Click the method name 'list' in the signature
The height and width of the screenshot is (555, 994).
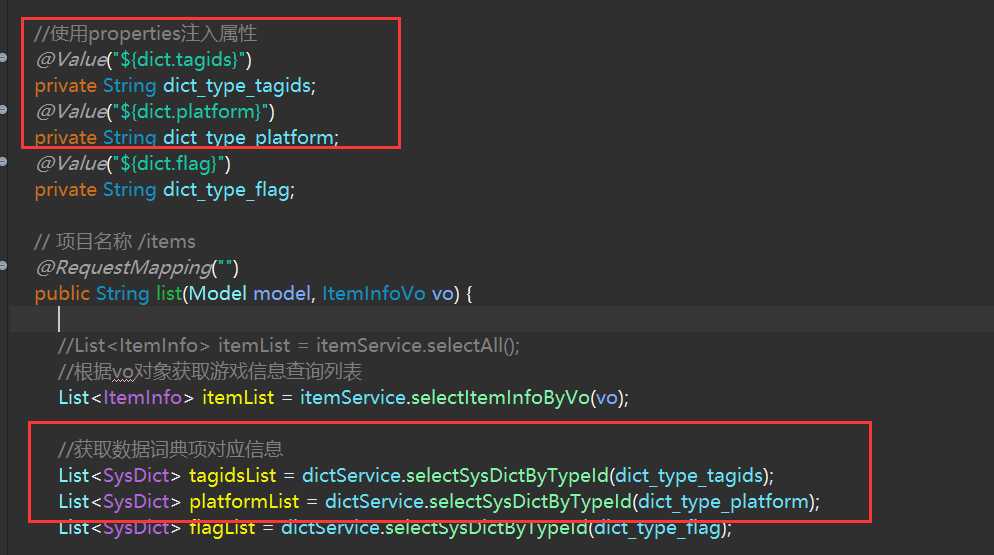coord(169,294)
